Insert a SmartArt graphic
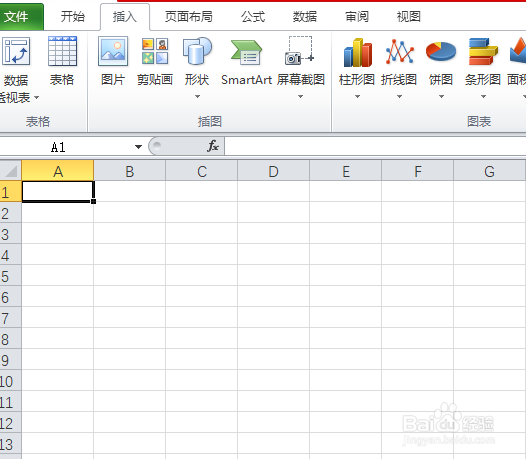The height and width of the screenshot is (459, 526). (247, 52)
